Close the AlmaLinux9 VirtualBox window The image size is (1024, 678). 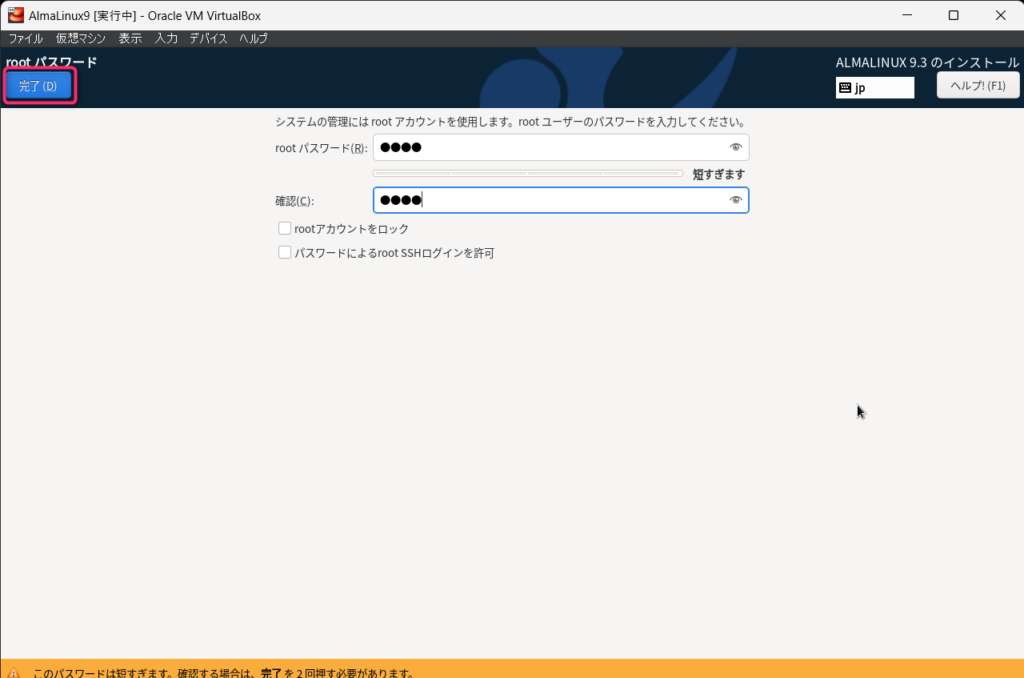click(x=999, y=15)
